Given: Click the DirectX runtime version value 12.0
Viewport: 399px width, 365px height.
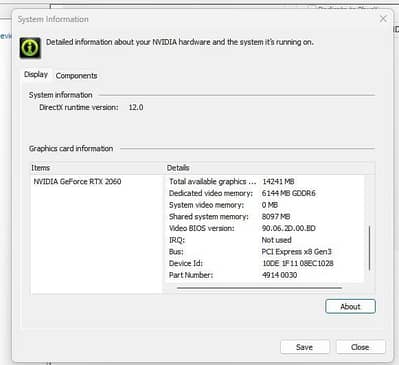Looking at the screenshot, I should click(x=136, y=108).
